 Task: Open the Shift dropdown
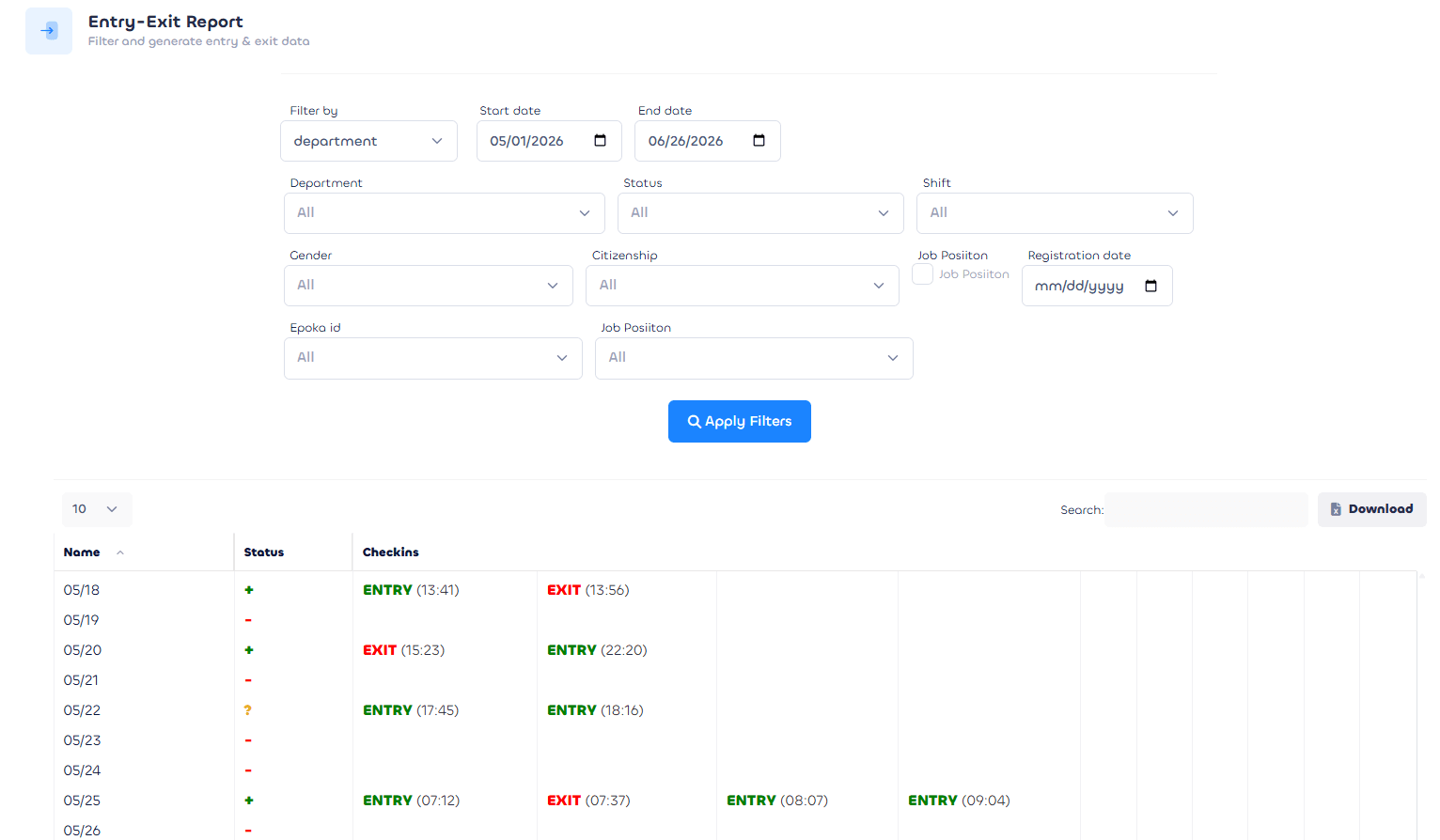point(1055,213)
